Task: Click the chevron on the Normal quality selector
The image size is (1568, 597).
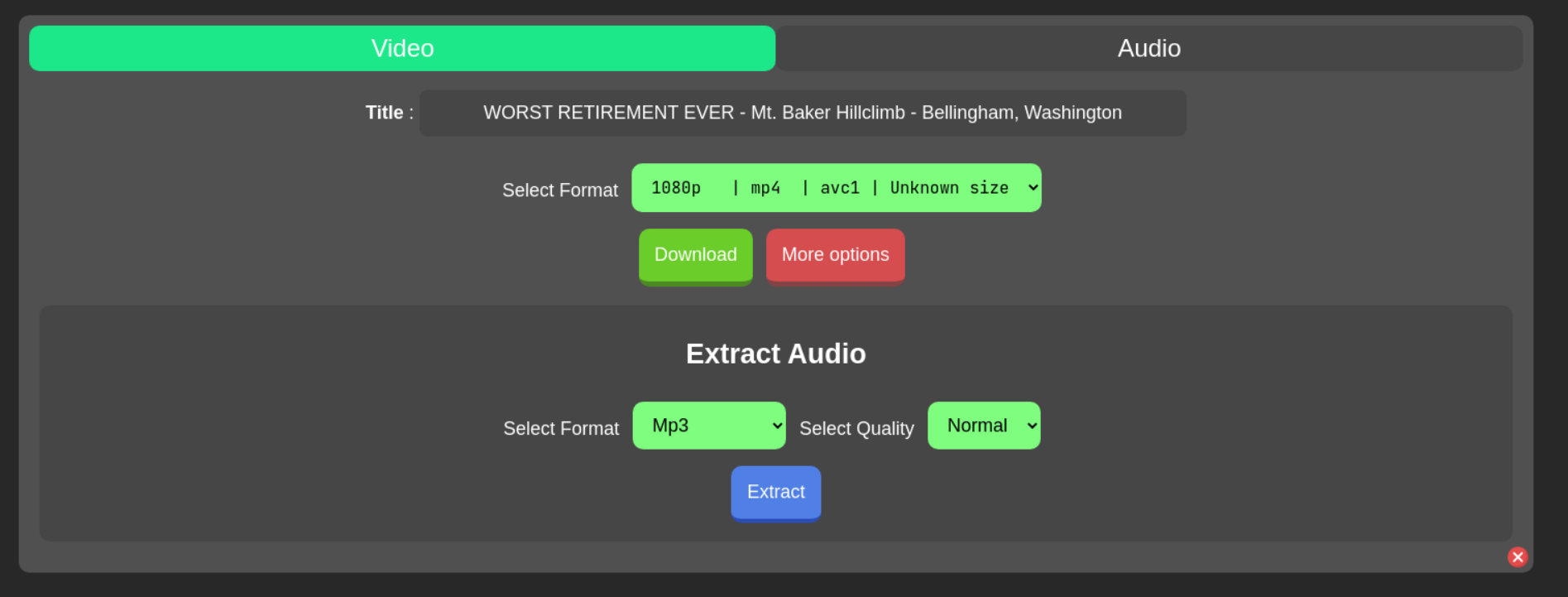Action: 1031,426
